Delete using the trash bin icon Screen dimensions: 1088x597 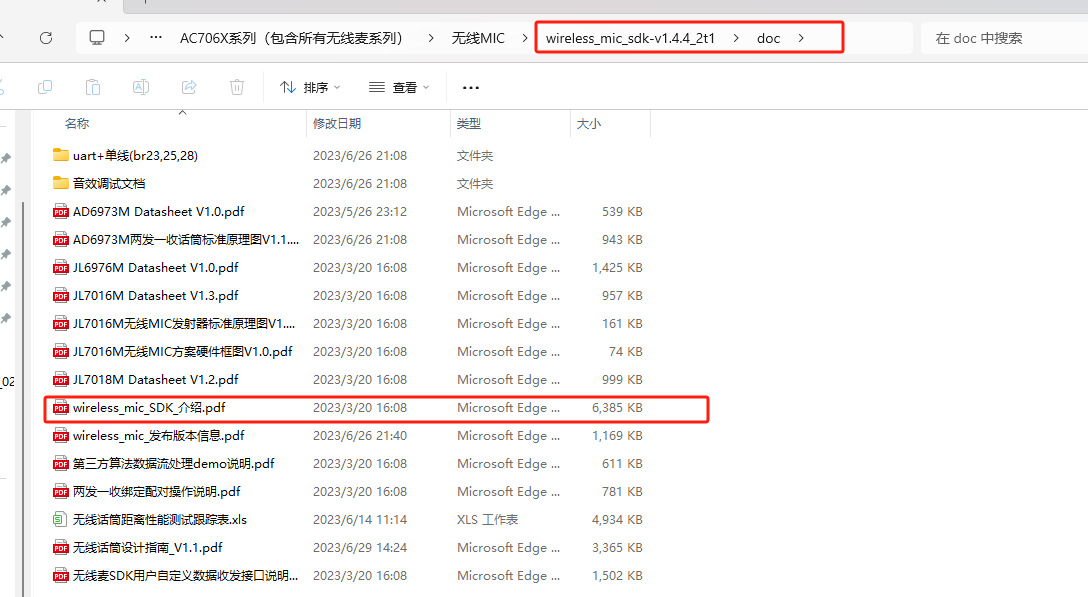click(x=237, y=87)
